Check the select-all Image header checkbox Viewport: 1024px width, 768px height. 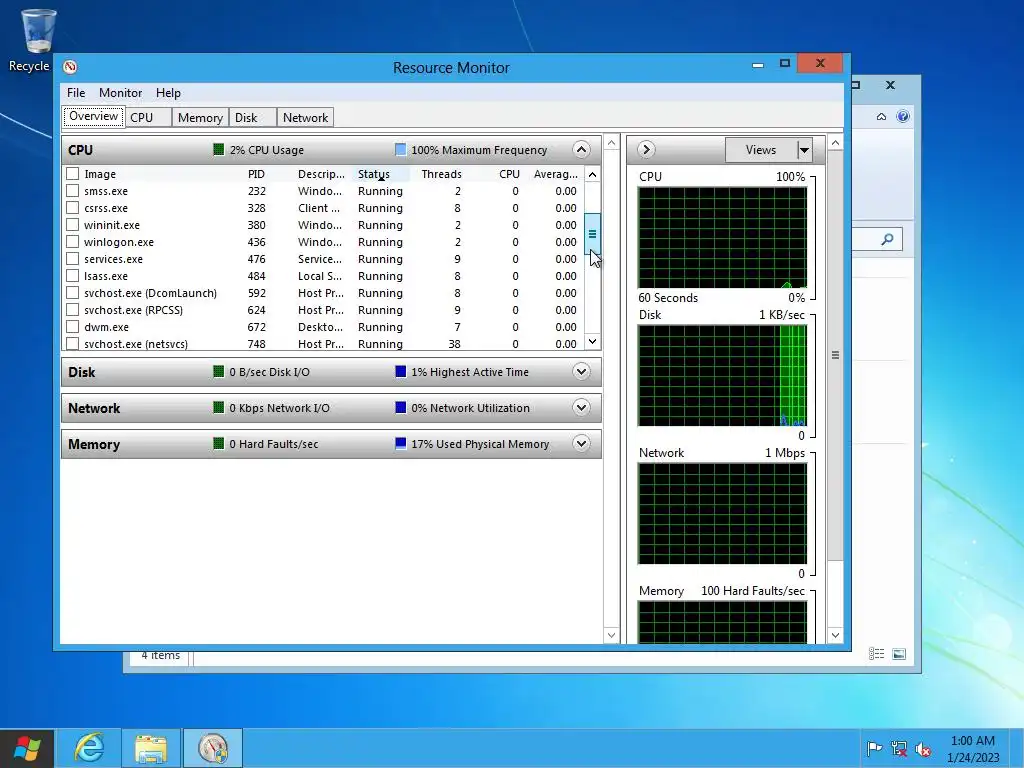click(72, 174)
